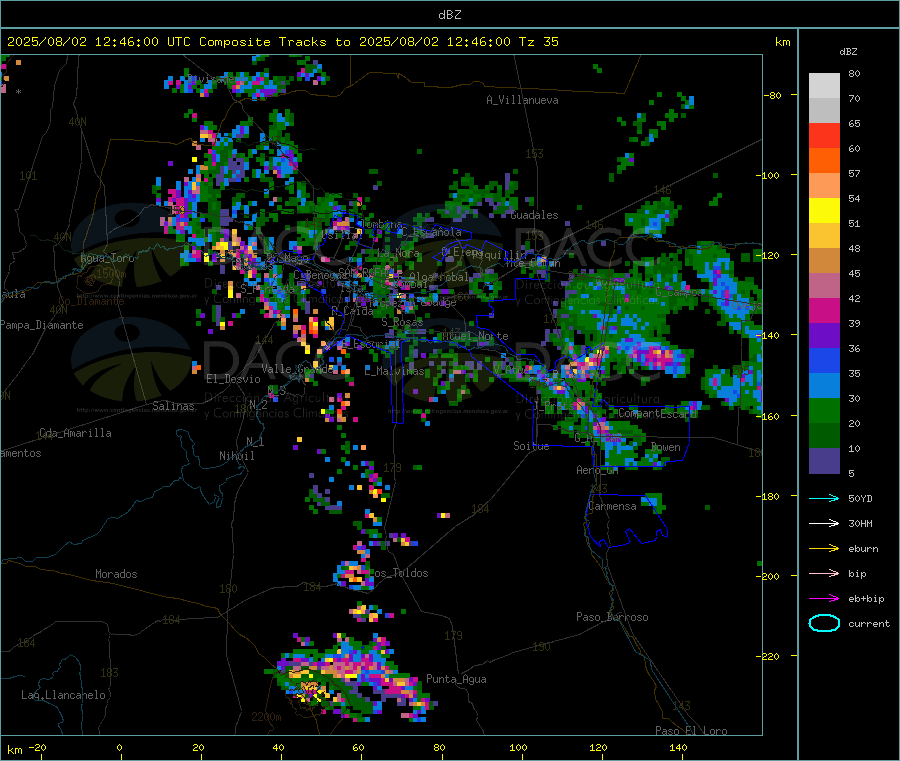Click the Morados map label
The height and width of the screenshot is (761, 900).
point(116,574)
